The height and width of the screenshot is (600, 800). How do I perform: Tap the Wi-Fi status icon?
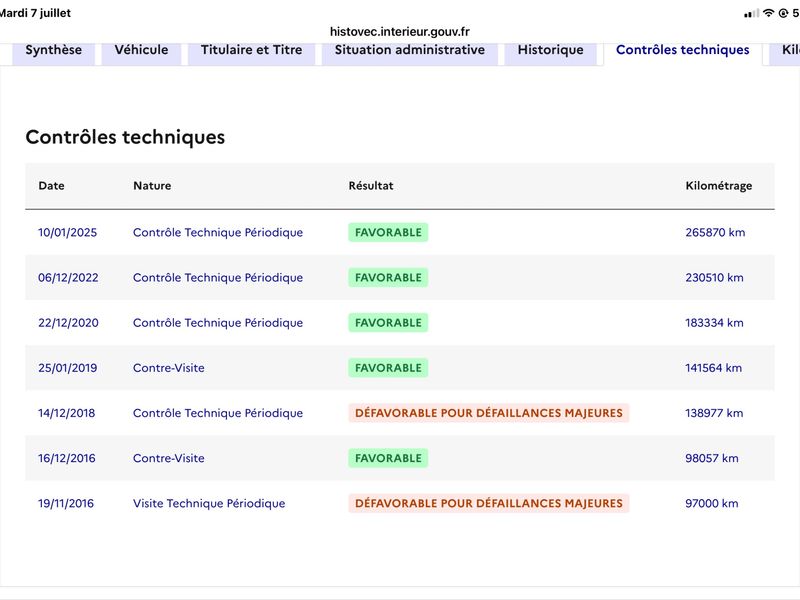768,13
